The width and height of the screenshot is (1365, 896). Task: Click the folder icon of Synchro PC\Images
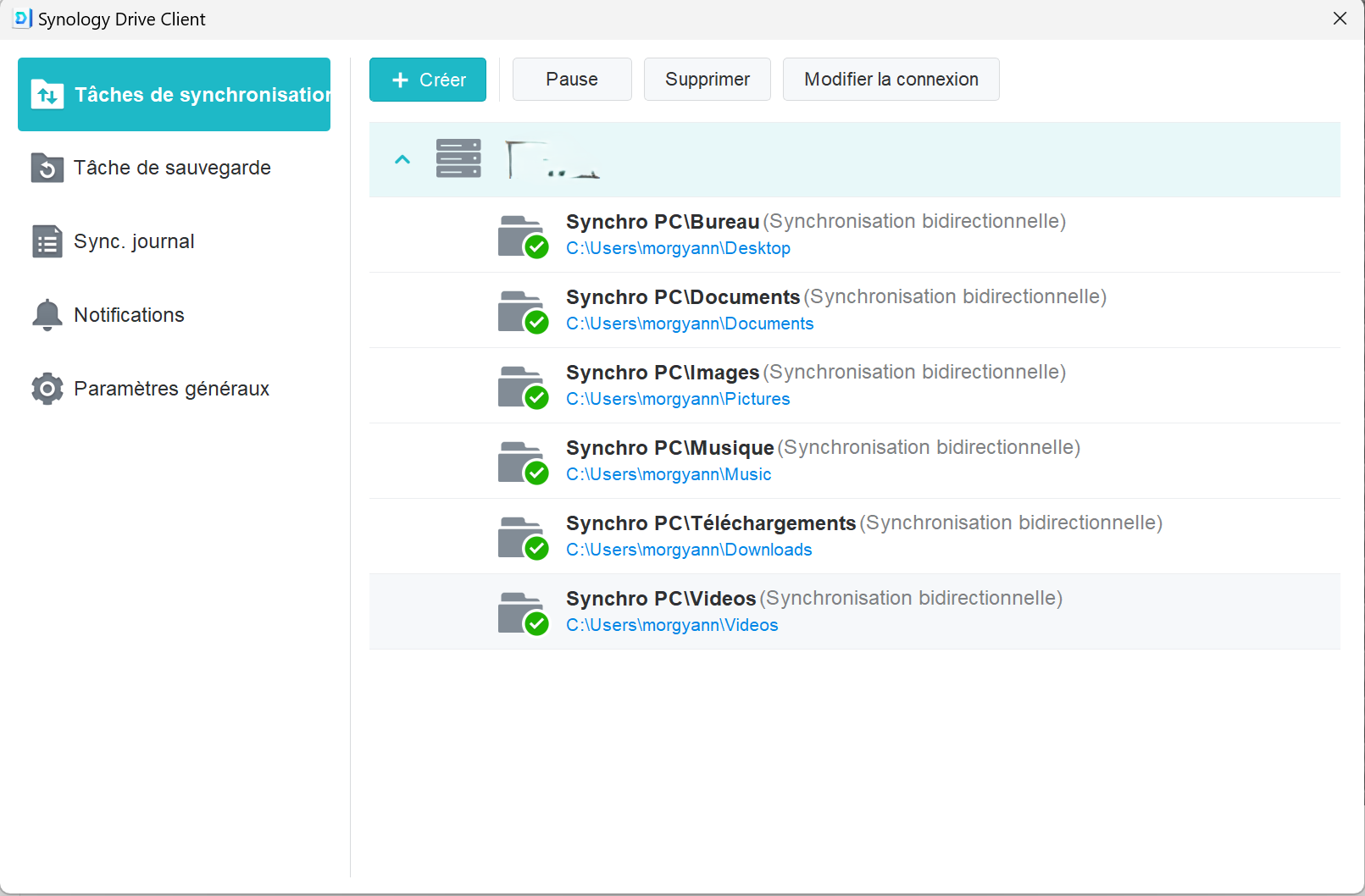click(522, 387)
